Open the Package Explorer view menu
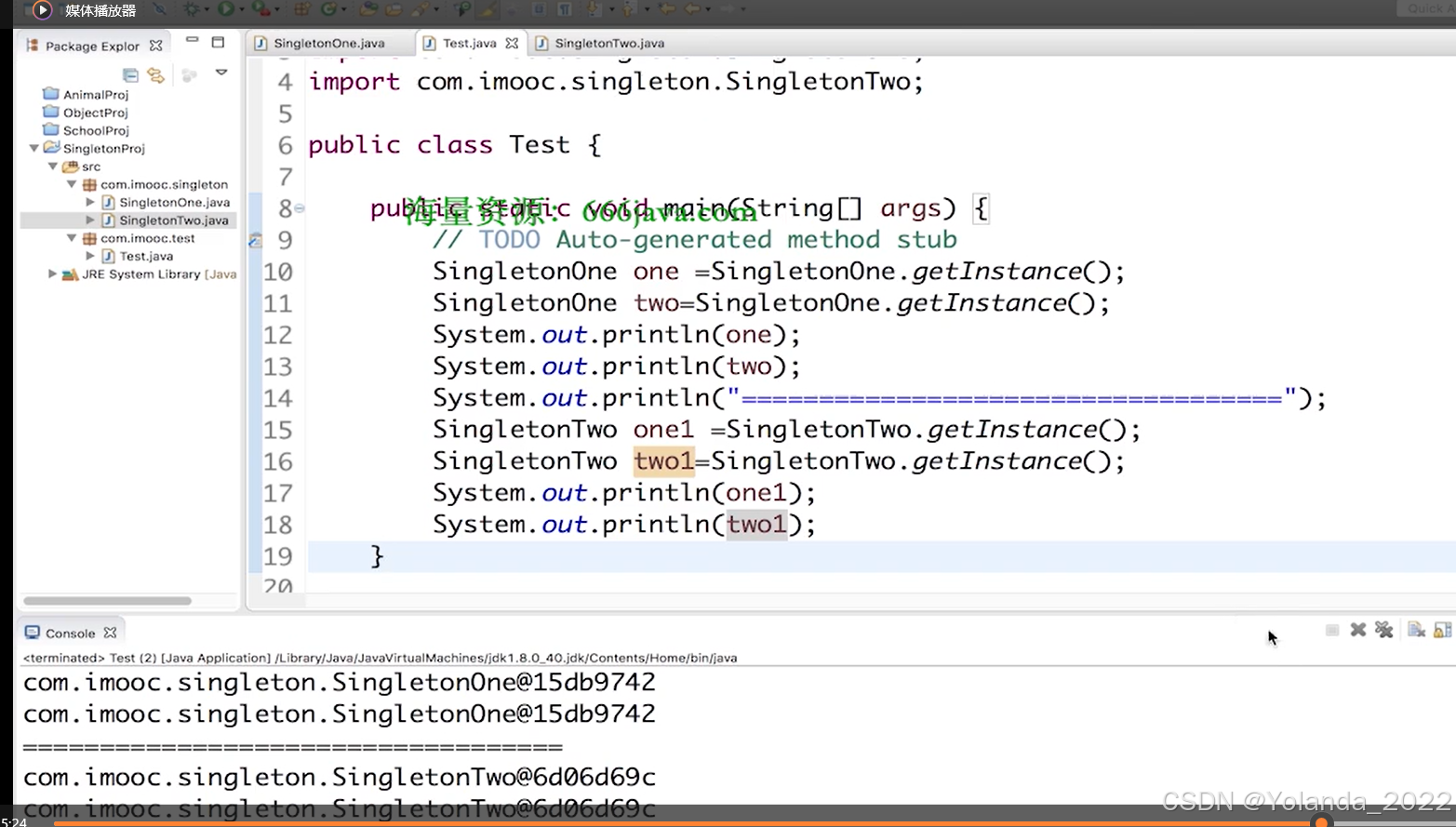 221,72
